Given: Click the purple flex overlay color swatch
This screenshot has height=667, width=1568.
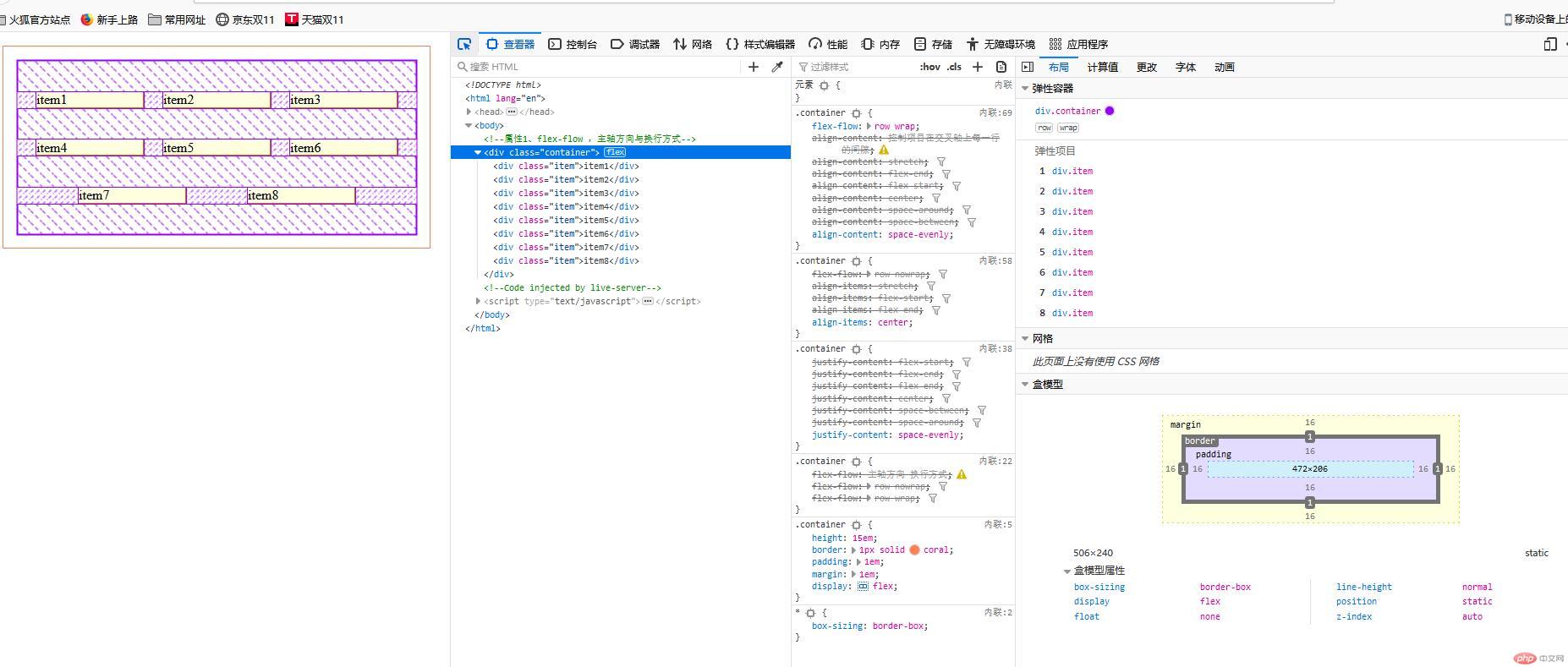Looking at the screenshot, I should coord(1110,111).
